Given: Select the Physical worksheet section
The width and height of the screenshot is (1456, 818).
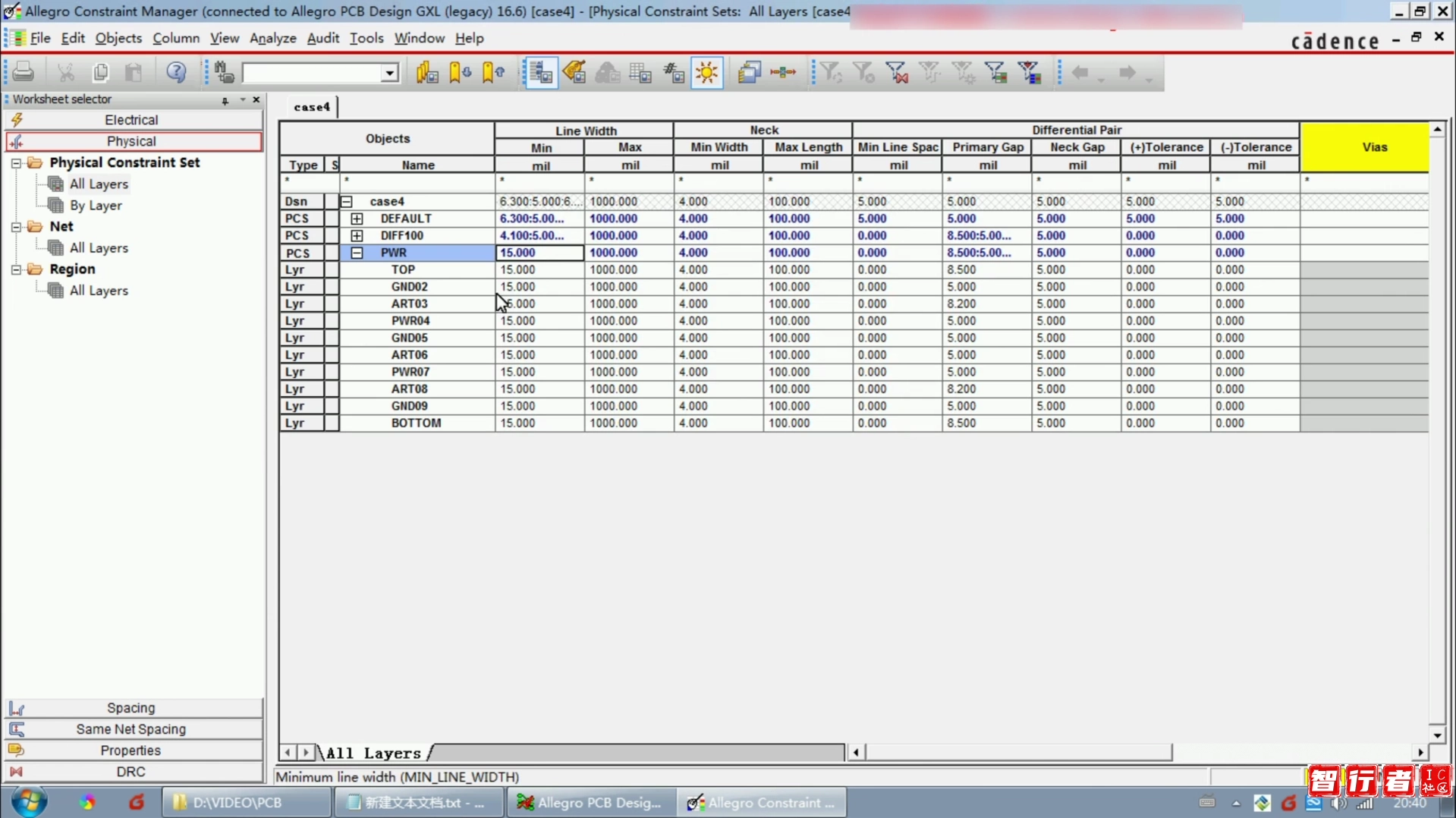Looking at the screenshot, I should pos(134,141).
